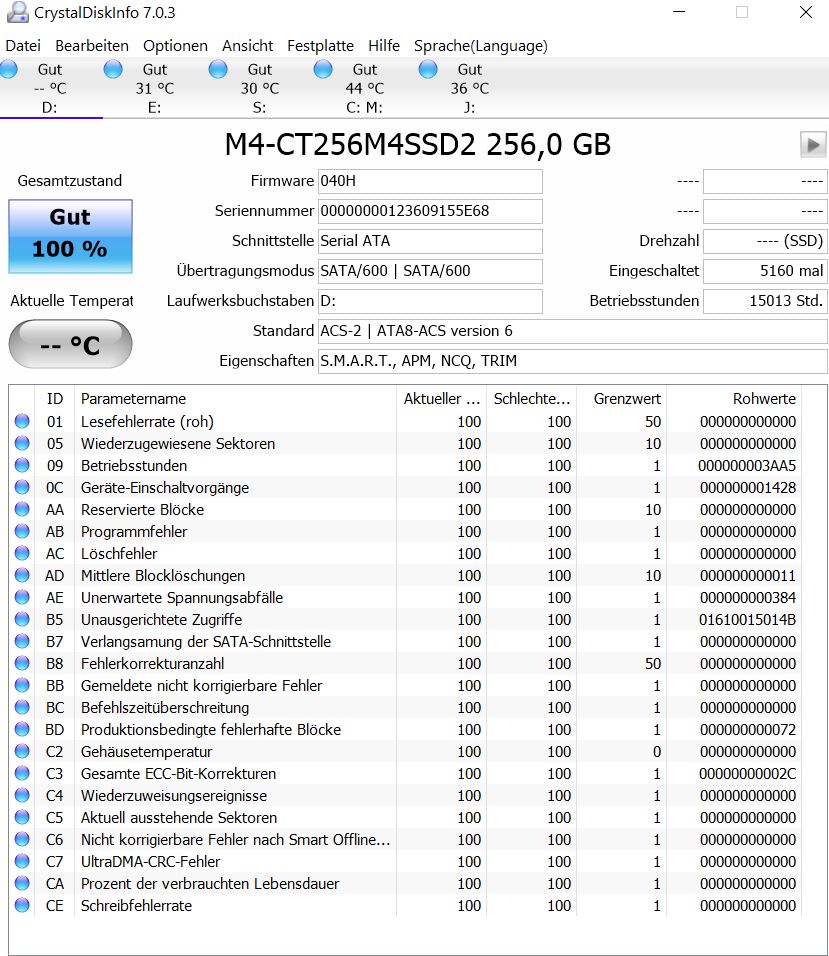Select the S: drive tab at 30 °C
829x956 pixels.
(x=260, y=88)
